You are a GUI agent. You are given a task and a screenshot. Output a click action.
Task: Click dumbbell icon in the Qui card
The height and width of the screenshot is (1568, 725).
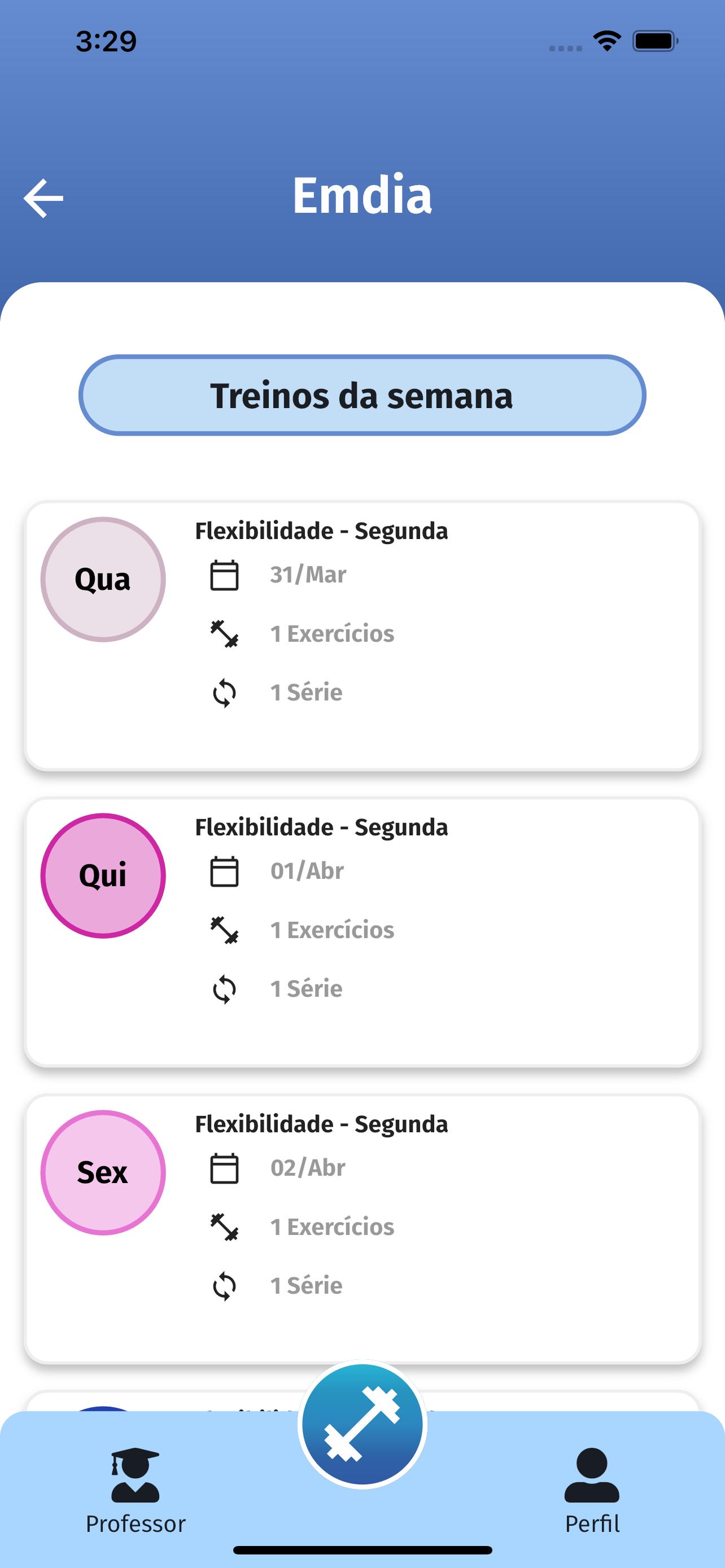(224, 930)
